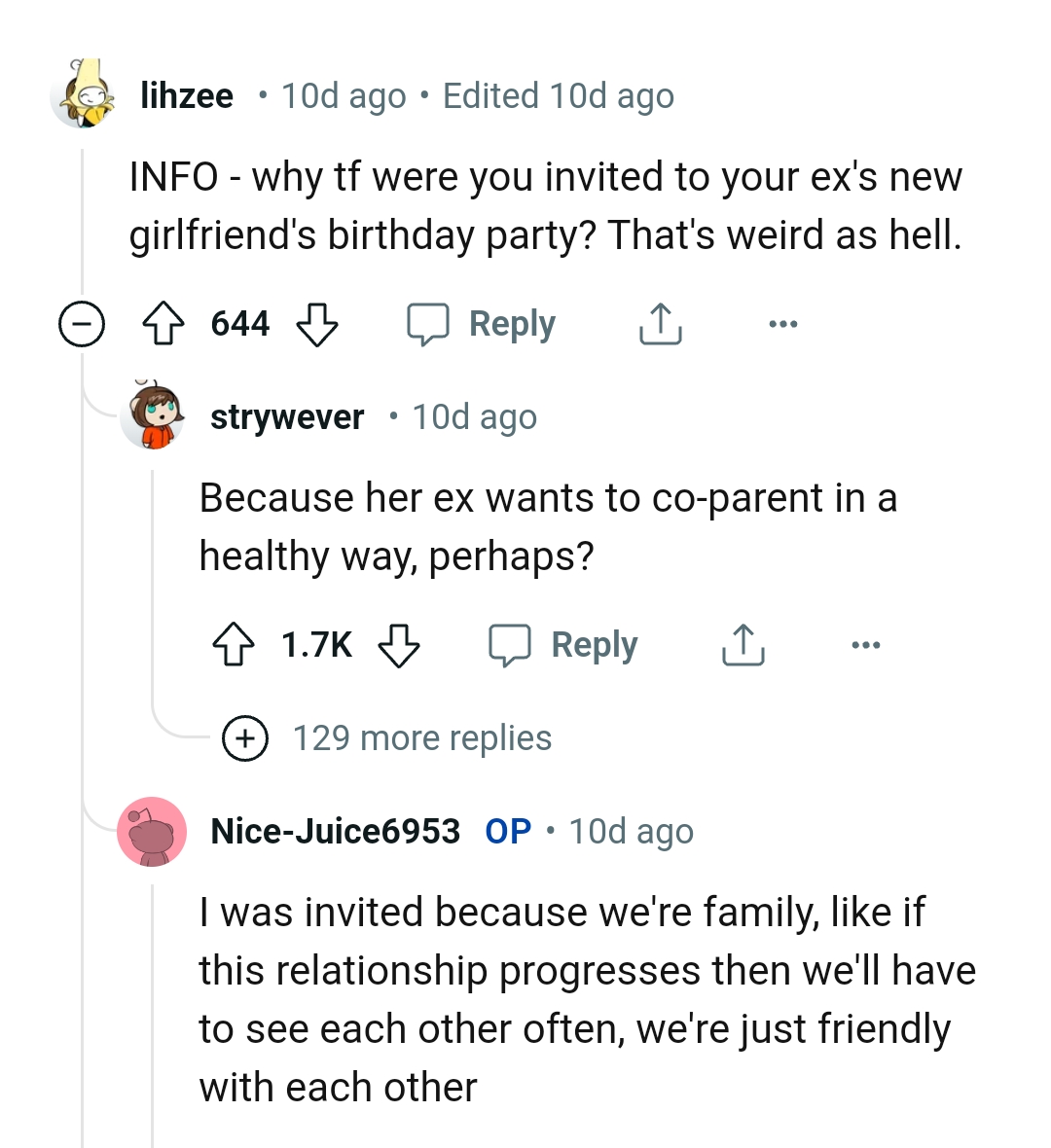Image resolution: width=1051 pixels, height=1148 pixels.
Task: Reply to lihzee's comment
Action: 481,324
